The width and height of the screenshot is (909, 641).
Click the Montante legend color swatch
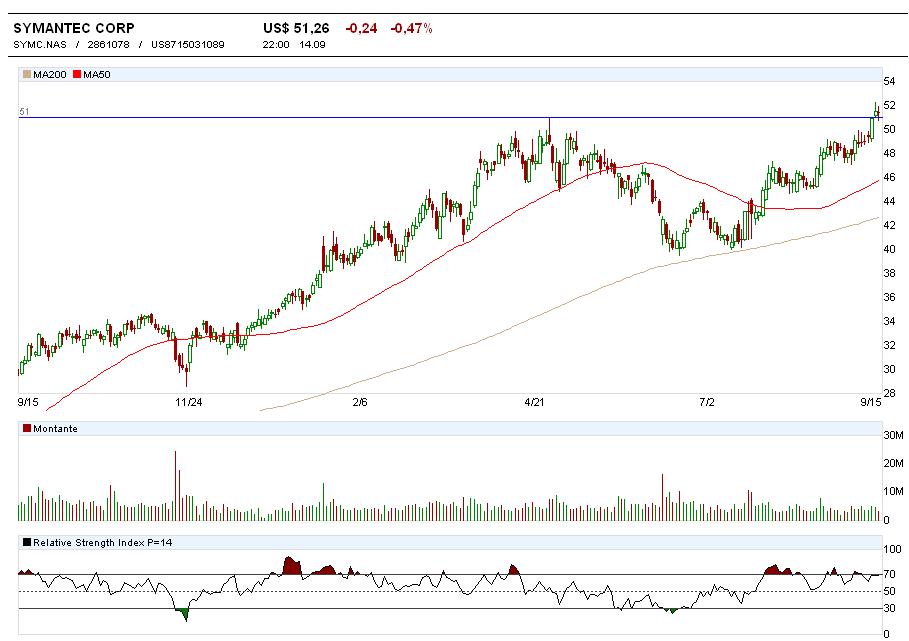point(27,428)
